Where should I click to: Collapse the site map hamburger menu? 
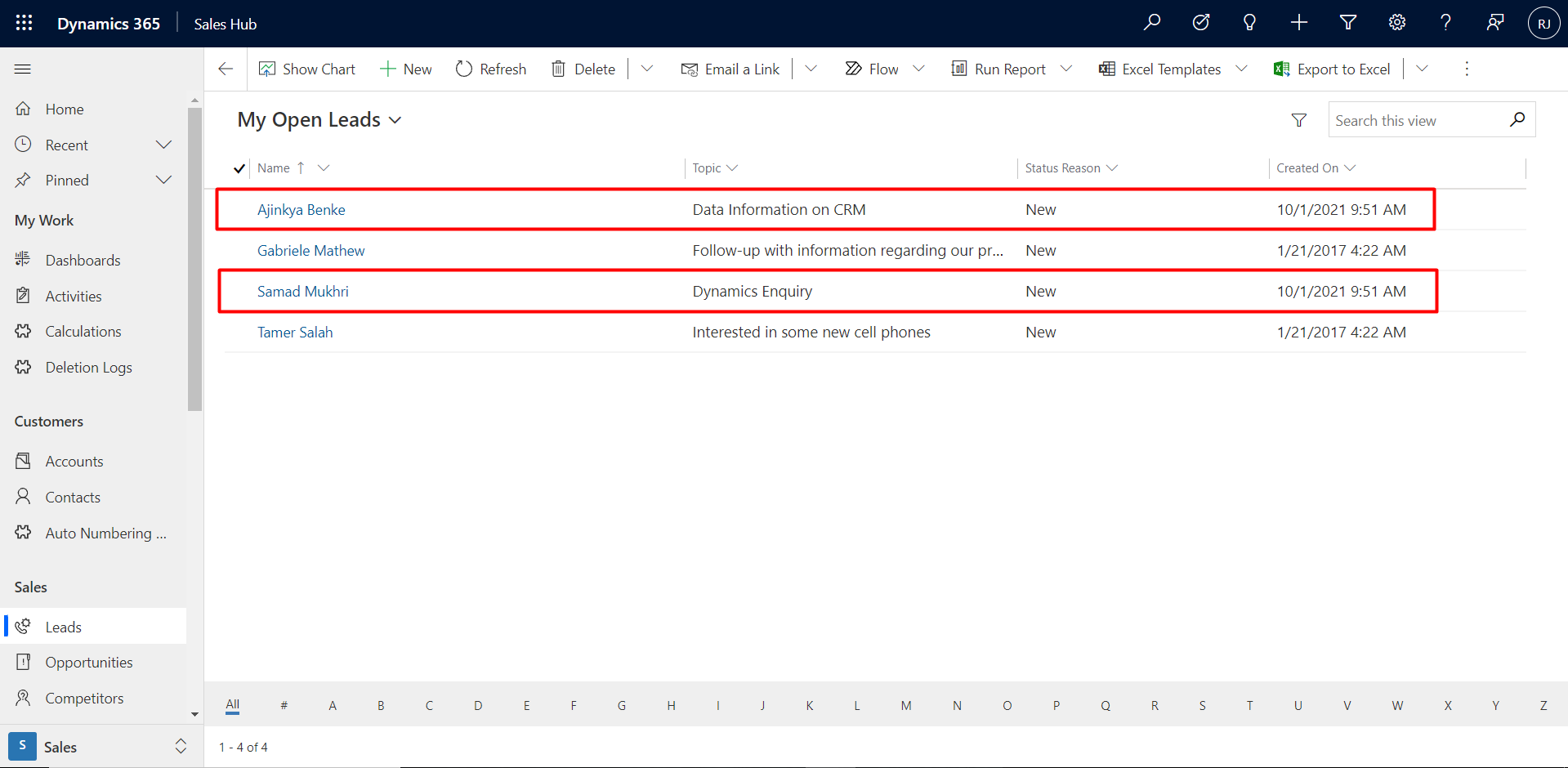(23, 69)
